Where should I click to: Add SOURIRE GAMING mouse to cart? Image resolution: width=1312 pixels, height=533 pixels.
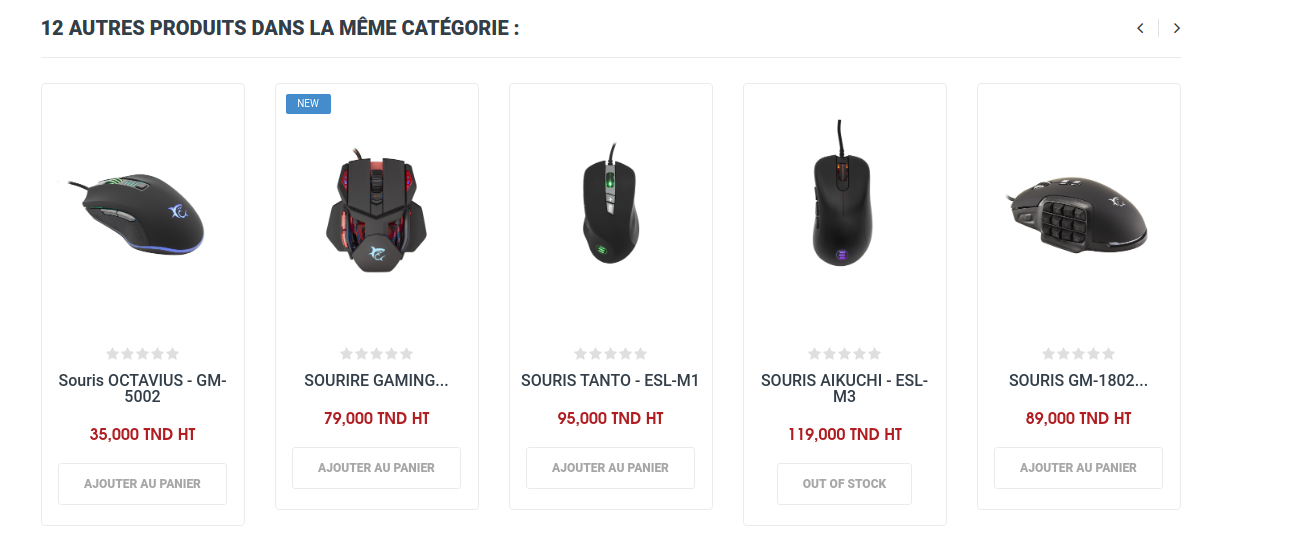[x=377, y=468]
